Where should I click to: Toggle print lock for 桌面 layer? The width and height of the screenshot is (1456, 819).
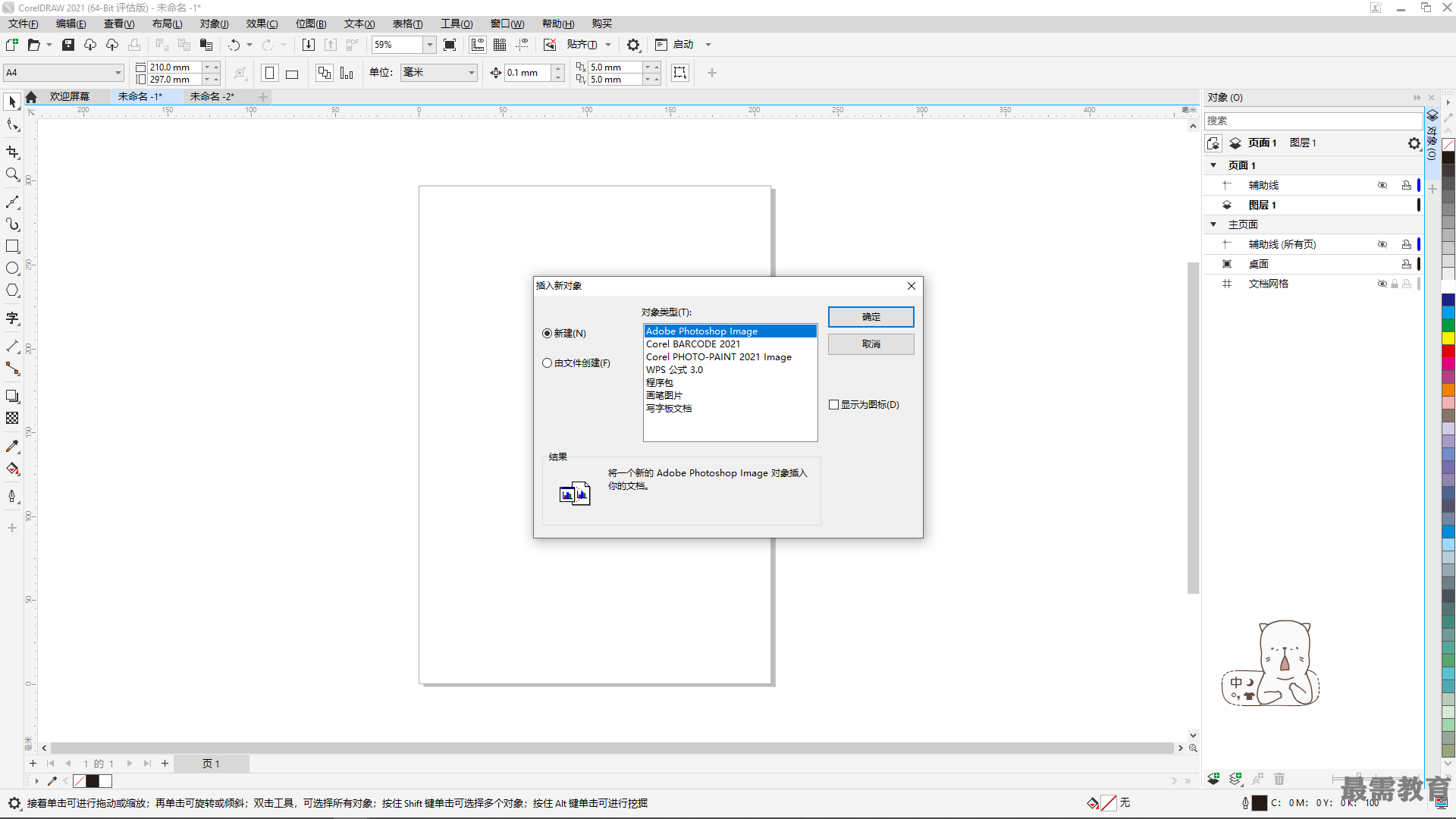[1407, 264]
